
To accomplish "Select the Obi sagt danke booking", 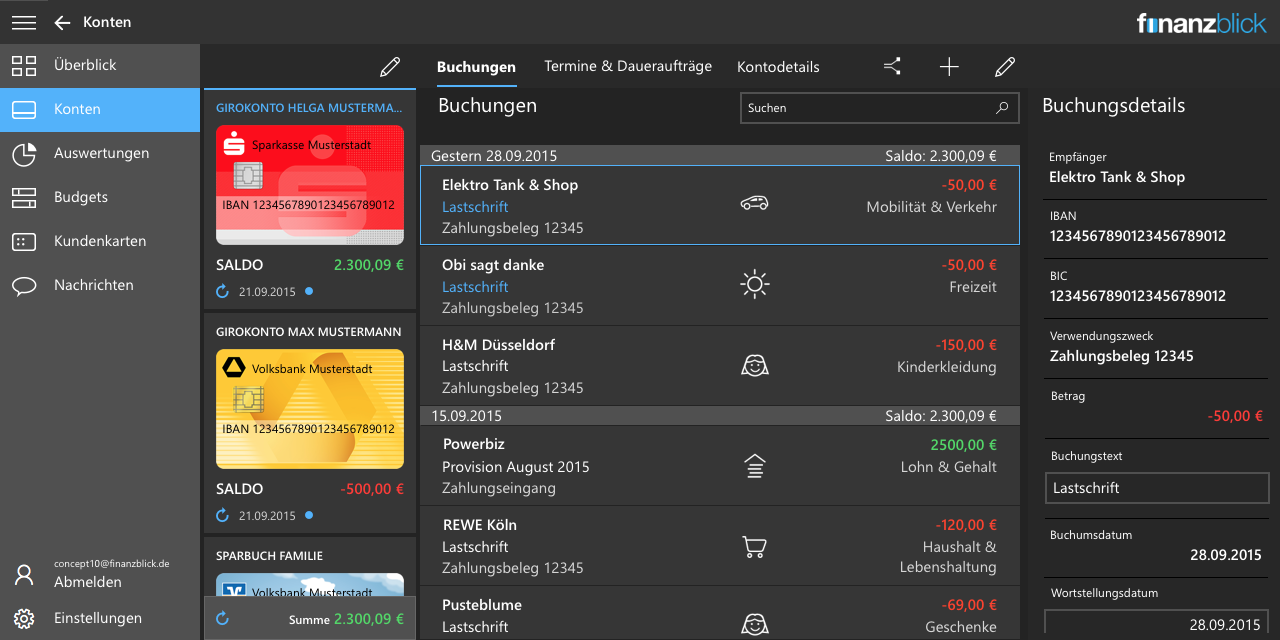I will pos(720,285).
